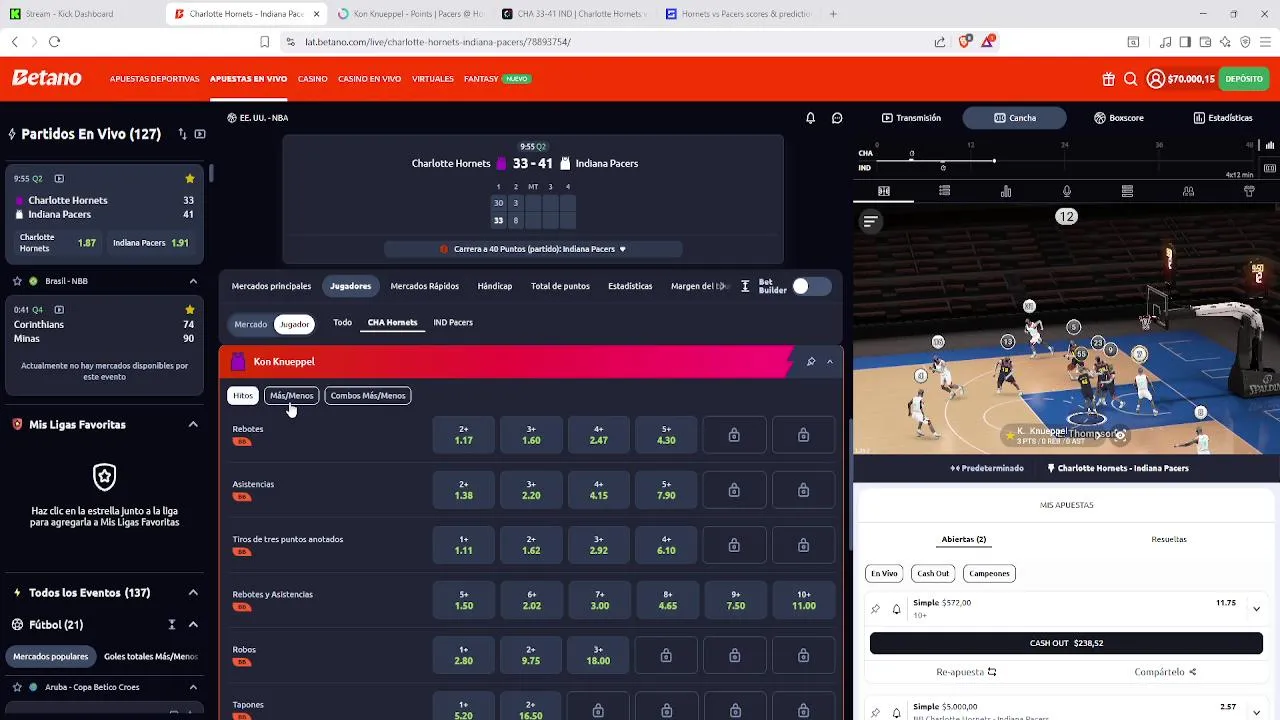Select the Más/Menos filter pill
The height and width of the screenshot is (720, 1280).
click(291, 395)
